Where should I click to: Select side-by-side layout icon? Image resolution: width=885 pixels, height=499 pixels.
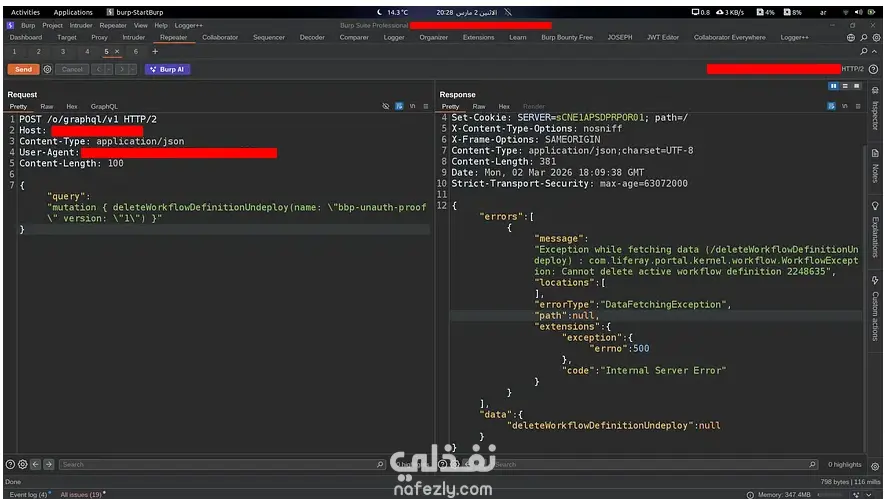[x=833, y=86]
